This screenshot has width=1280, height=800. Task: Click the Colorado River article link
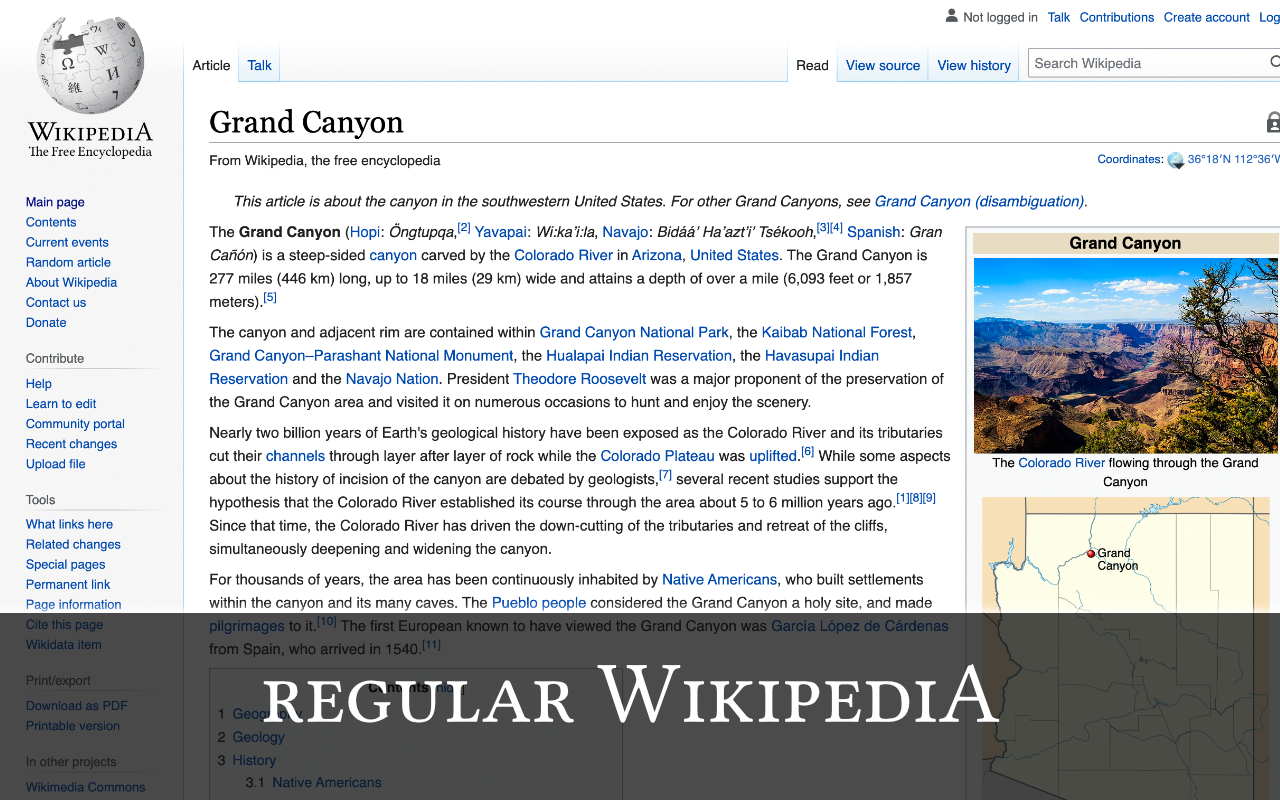coord(563,255)
